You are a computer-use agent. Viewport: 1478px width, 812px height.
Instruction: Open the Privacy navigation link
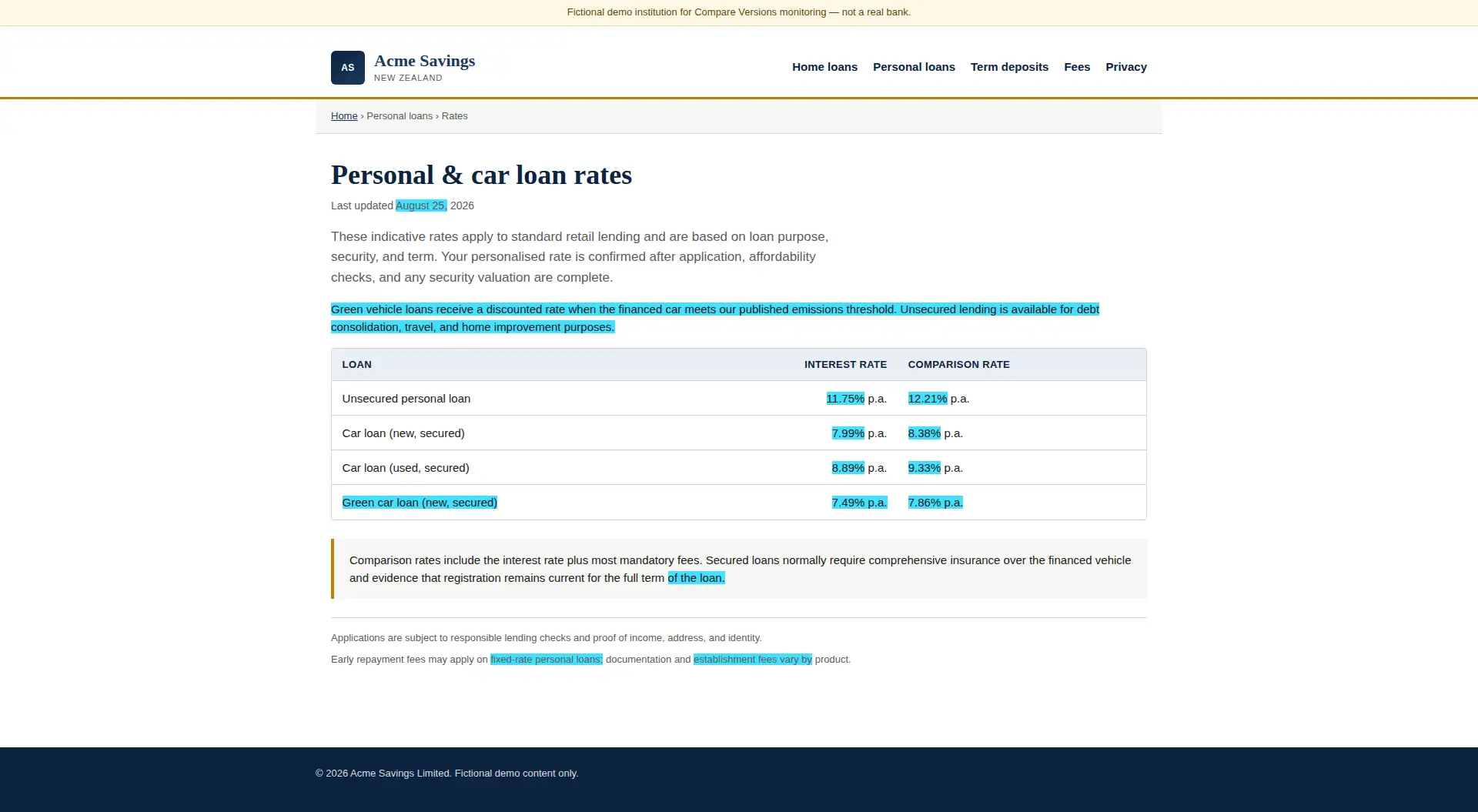pos(1126,67)
